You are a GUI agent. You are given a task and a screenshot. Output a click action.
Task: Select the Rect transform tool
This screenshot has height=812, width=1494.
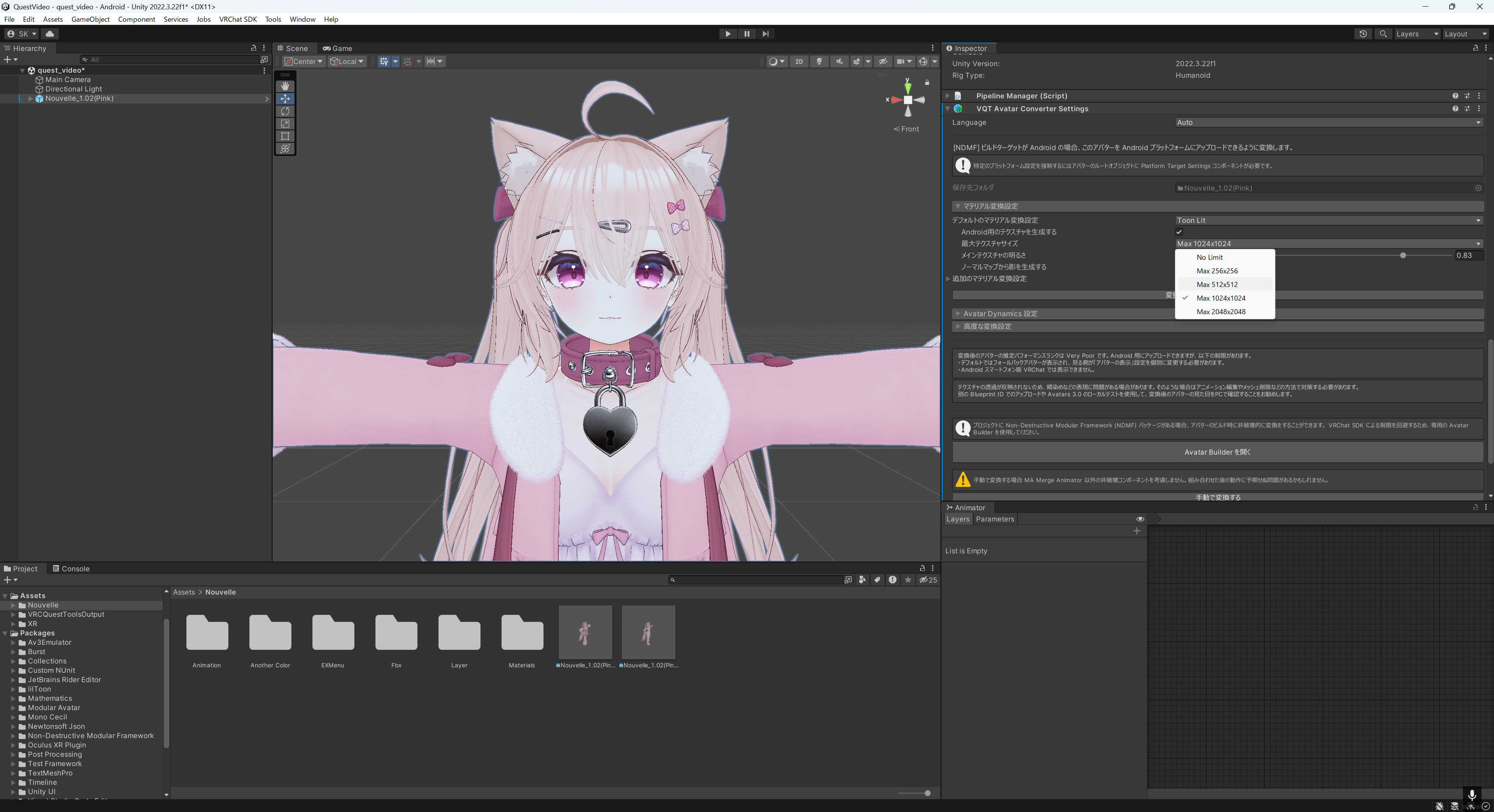point(285,136)
